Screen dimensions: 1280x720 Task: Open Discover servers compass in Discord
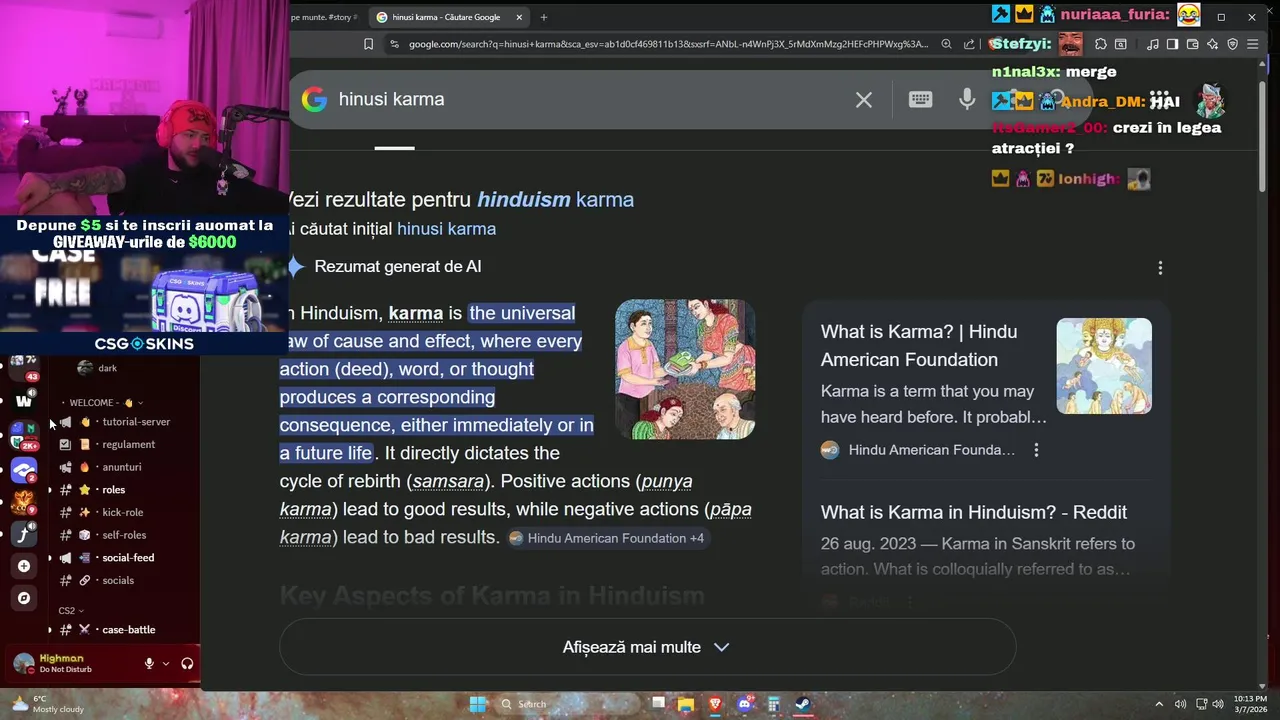[24, 598]
